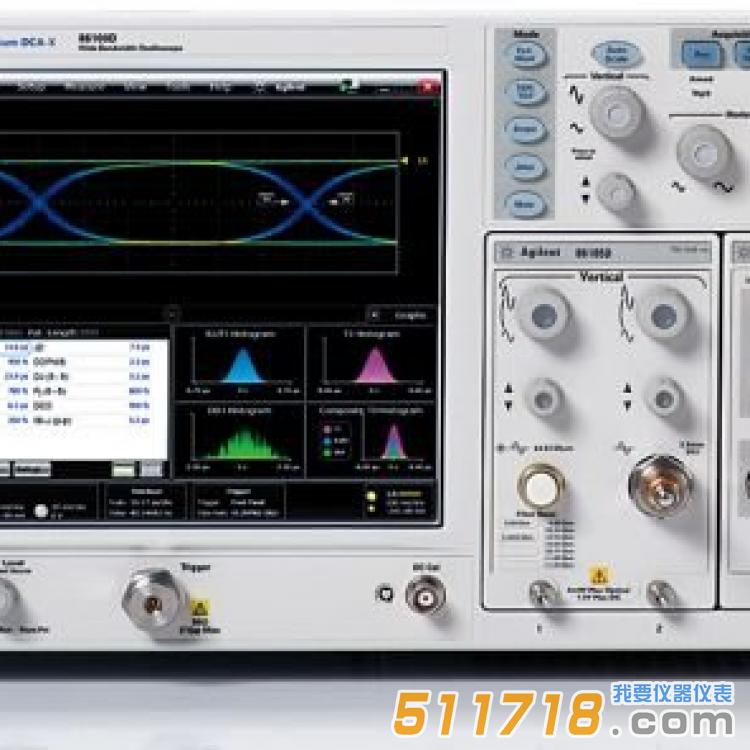This screenshot has height=750, width=750.
Task: Click the yellow channel marker beside the eye diagram
Action: (404, 161)
